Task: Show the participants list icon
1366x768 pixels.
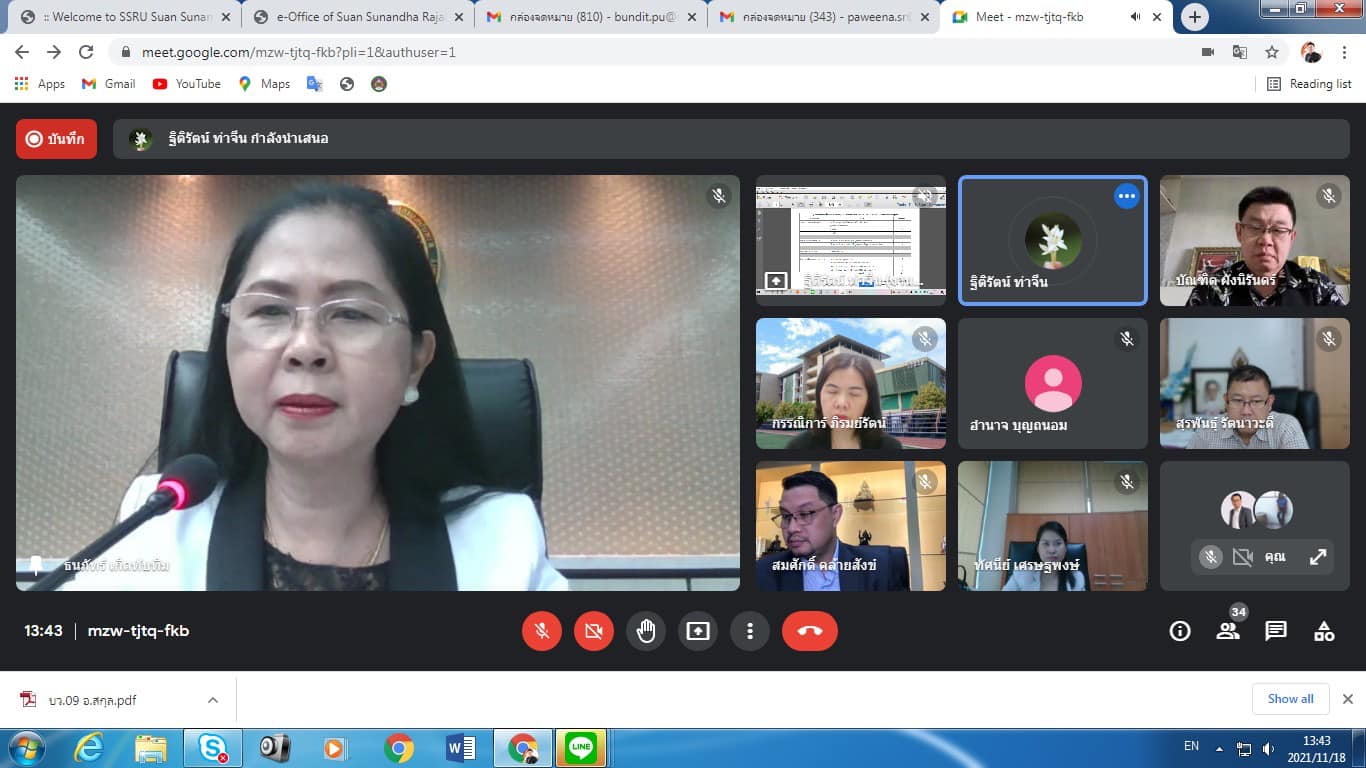Action: tap(1228, 631)
